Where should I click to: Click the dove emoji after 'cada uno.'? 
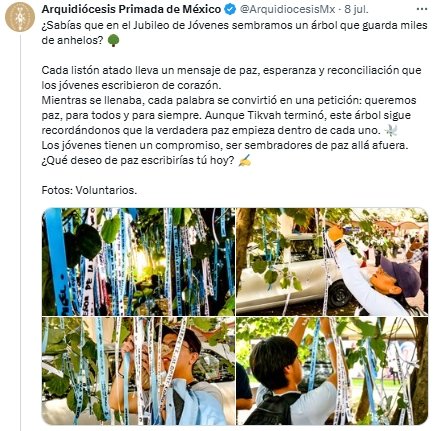pos(391,130)
